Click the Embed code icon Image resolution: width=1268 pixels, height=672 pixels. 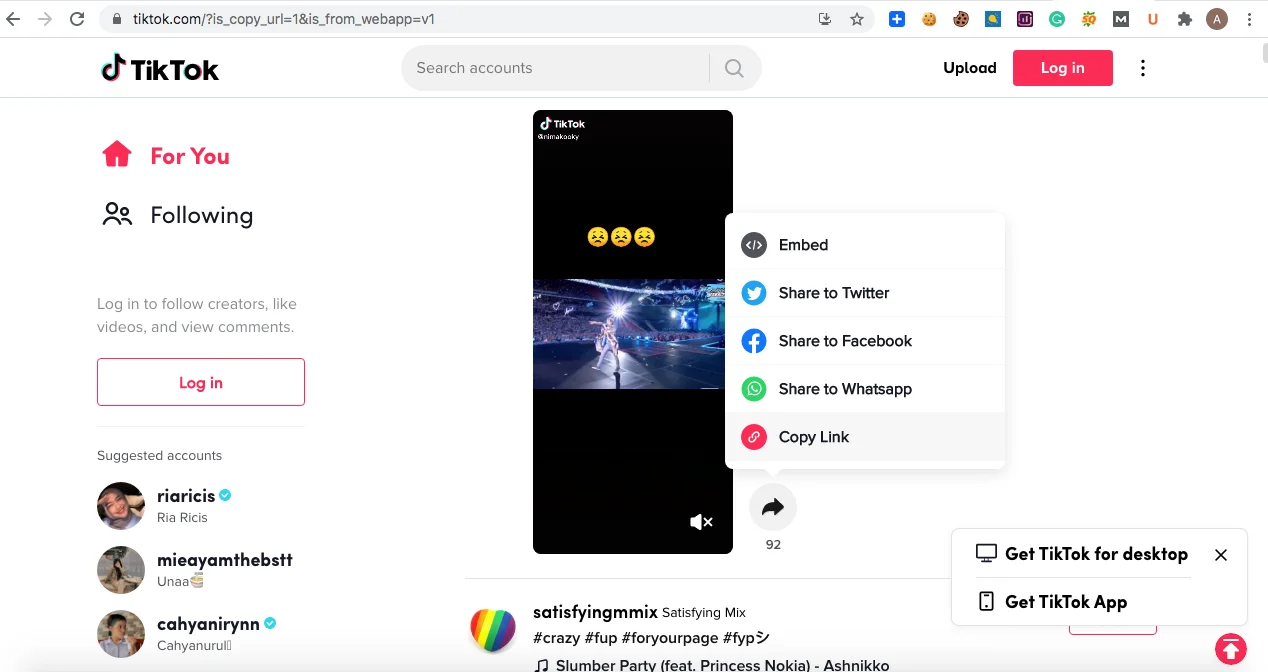click(x=754, y=245)
